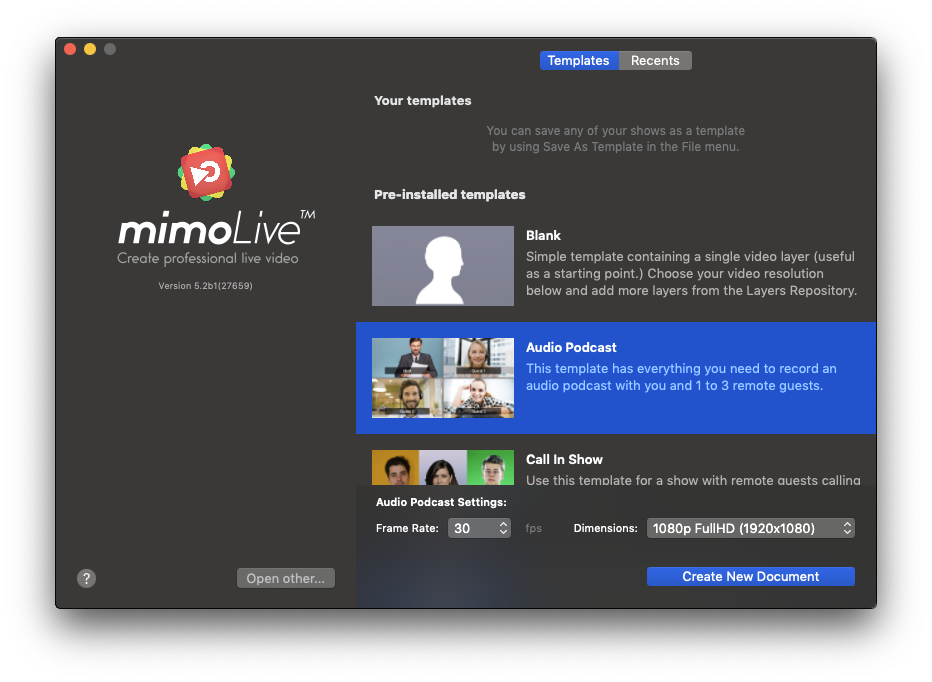Click the Pre-installed templates heading
The image size is (932, 682).
(x=450, y=194)
